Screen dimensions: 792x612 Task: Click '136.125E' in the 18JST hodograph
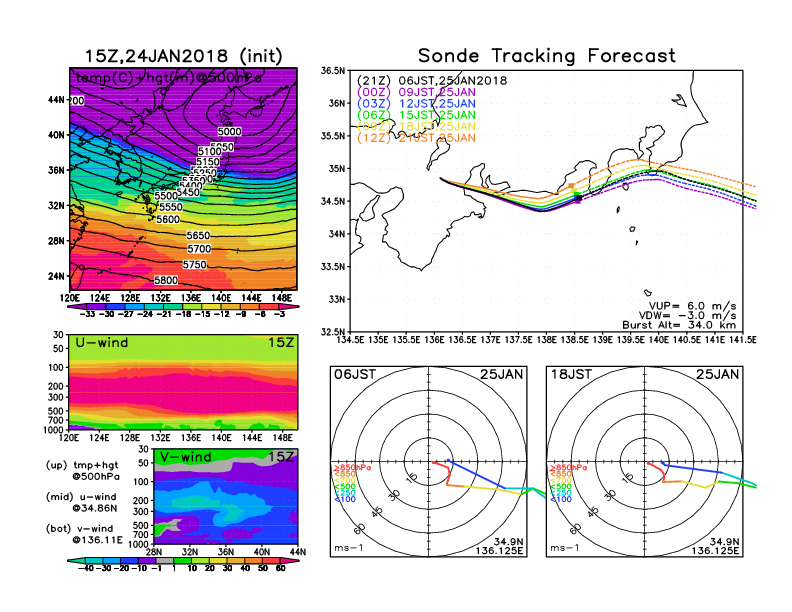(x=715, y=550)
